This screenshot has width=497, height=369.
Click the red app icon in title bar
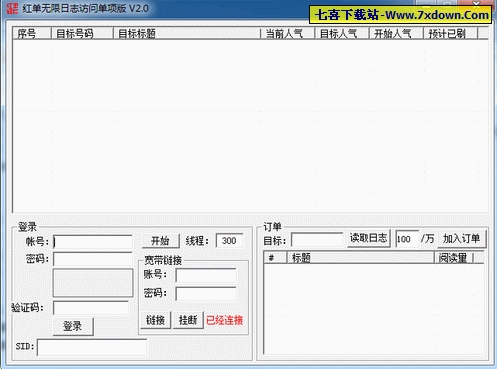[x=12, y=8]
